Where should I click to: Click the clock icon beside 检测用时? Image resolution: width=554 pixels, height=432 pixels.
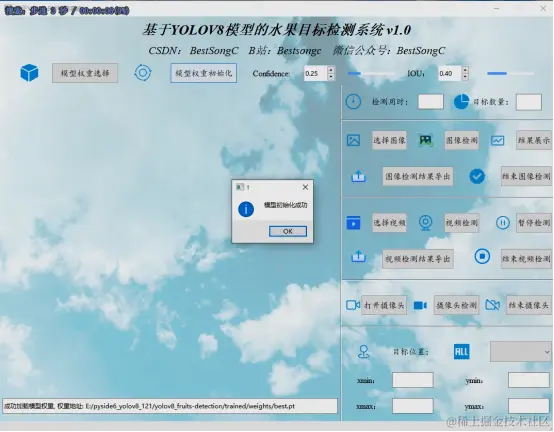(x=353, y=102)
